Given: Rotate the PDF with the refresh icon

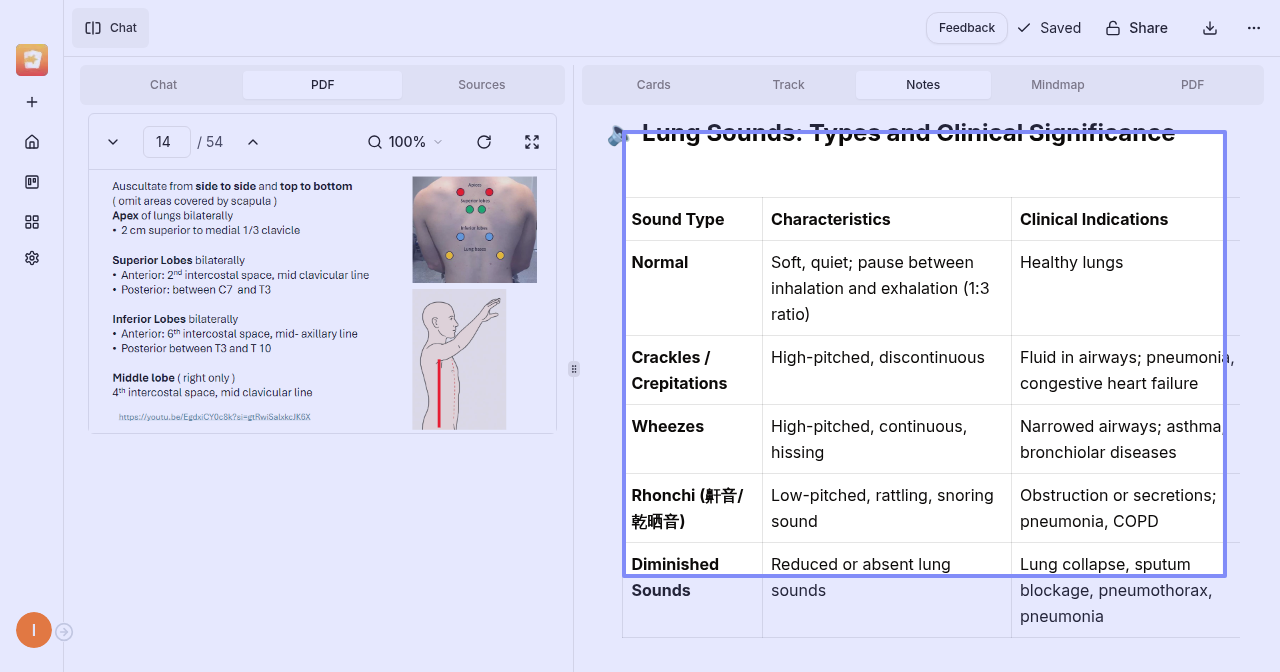Looking at the screenshot, I should point(484,142).
